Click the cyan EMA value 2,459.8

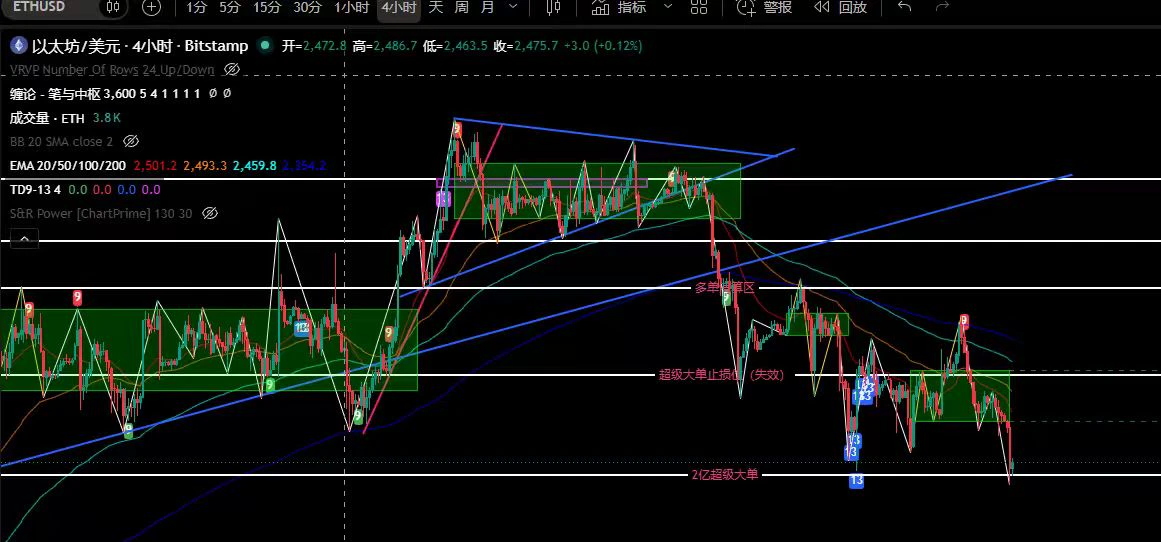pos(255,165)
